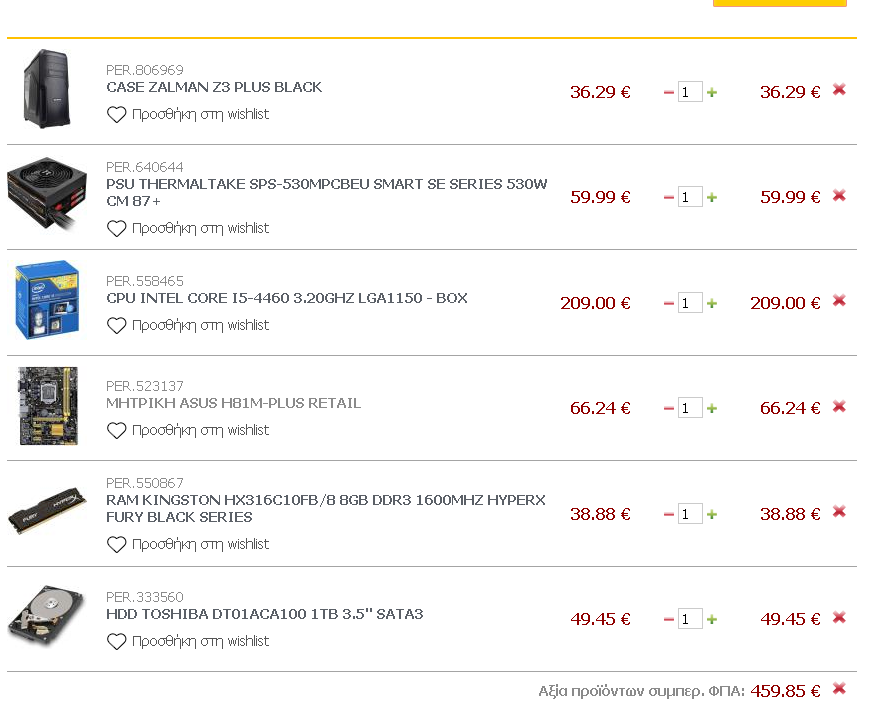Click the heart icon for the ASUS motherboard
Screen dimensions: 885x719
(x=117, y=430)
